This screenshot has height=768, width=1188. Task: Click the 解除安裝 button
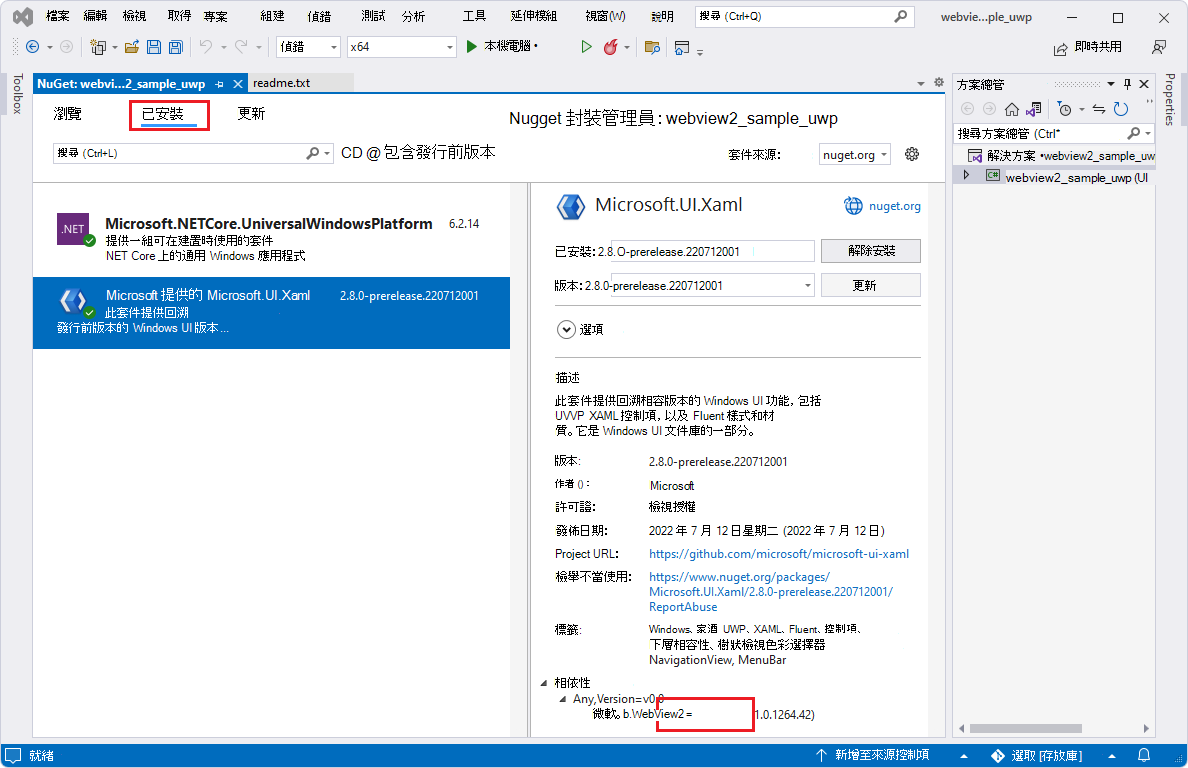[872, 250]
